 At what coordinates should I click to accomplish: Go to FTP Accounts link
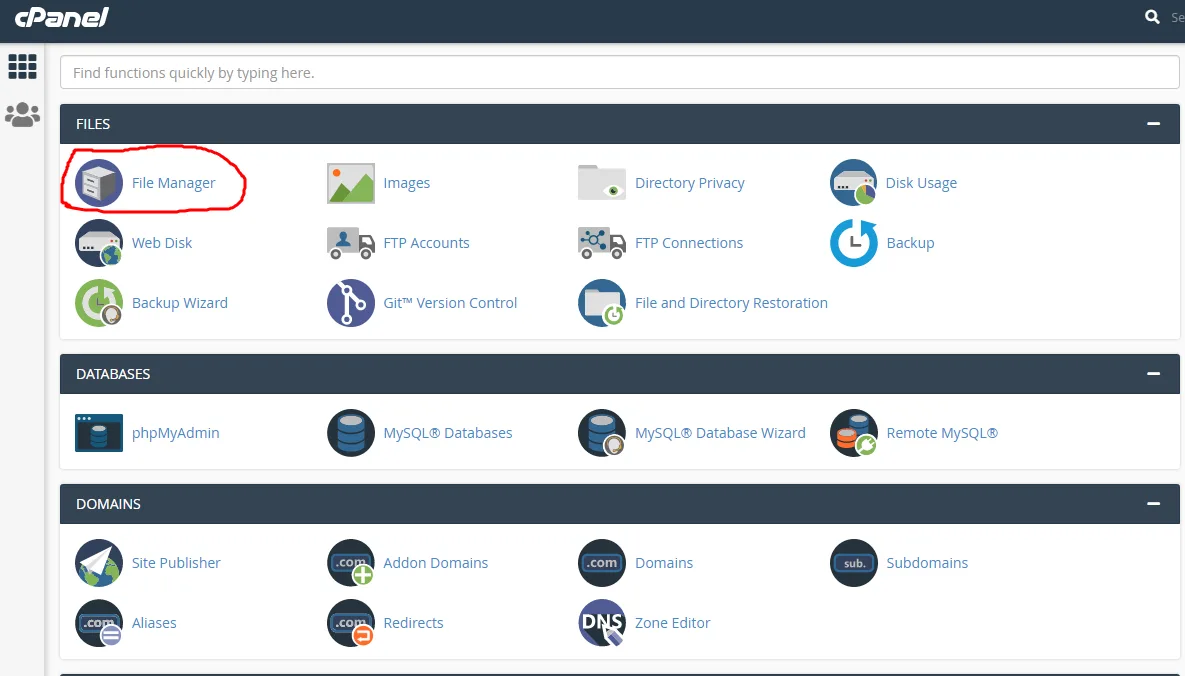pyautogui.click(x=426, y=243)
